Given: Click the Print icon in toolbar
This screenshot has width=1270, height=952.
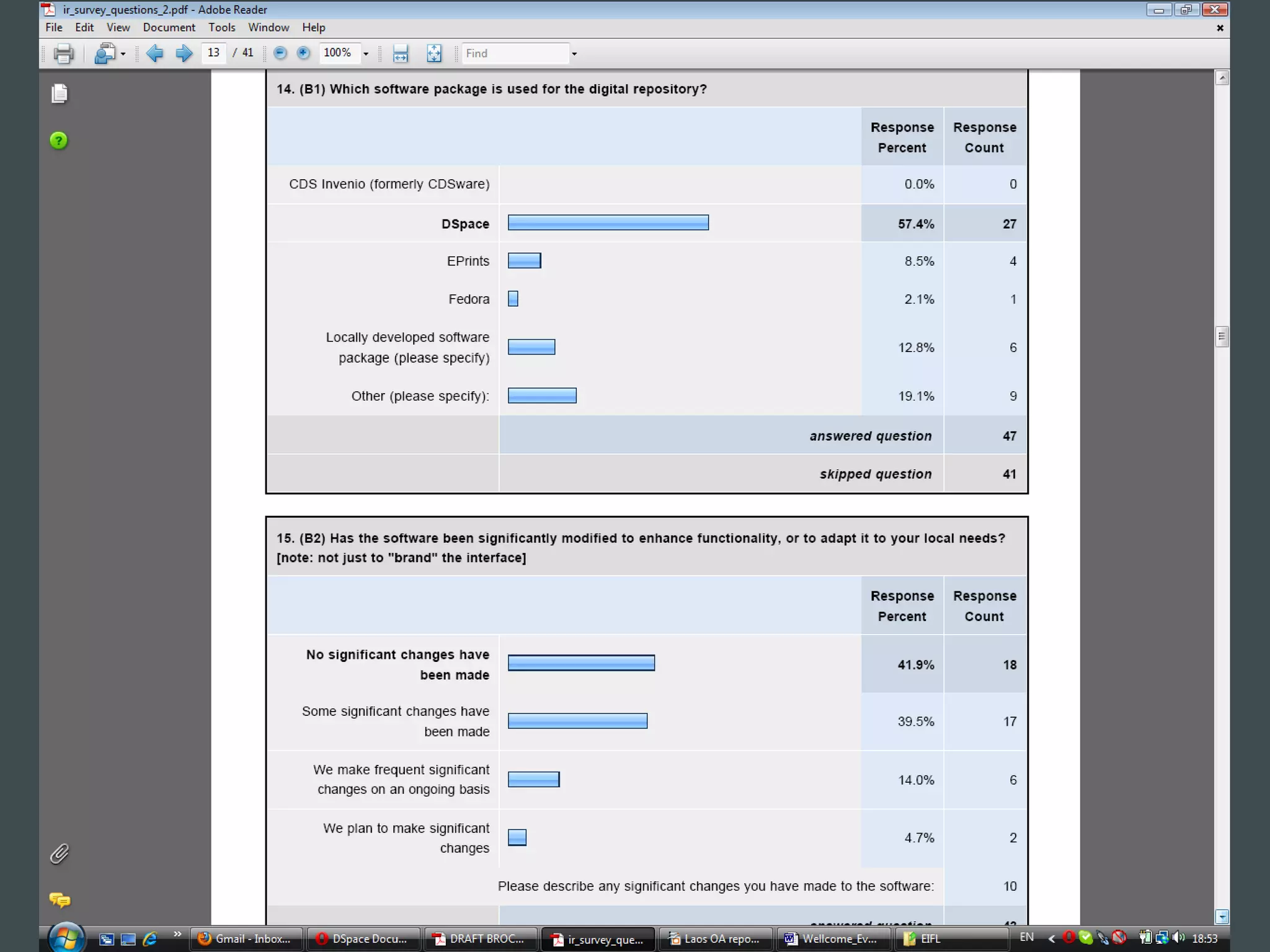Looking at the screenshot, I should [63, 54].
